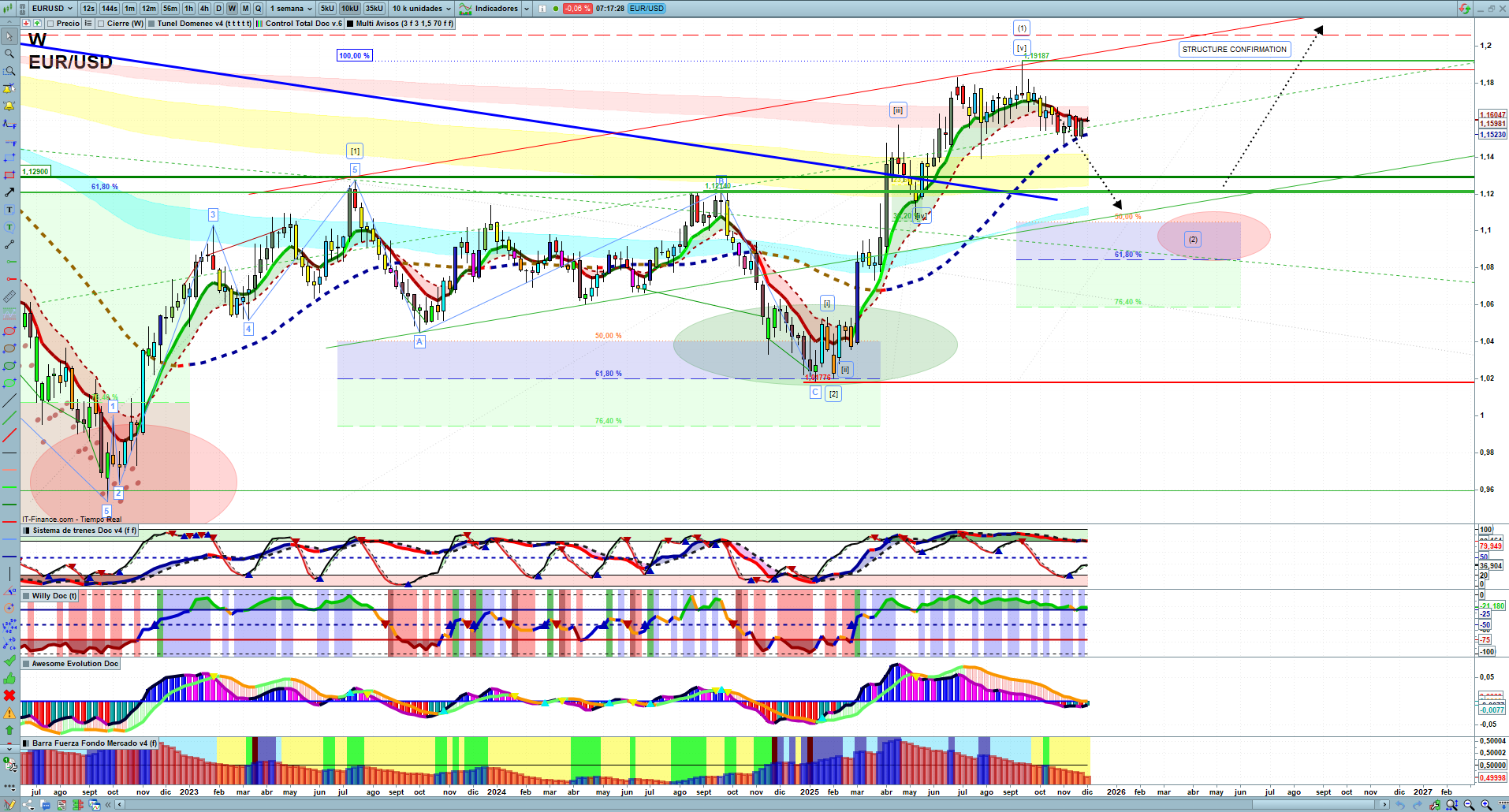1509x812 pixels.
Task: Open the candlestick chart style icon
Action: tap(9, 9)
